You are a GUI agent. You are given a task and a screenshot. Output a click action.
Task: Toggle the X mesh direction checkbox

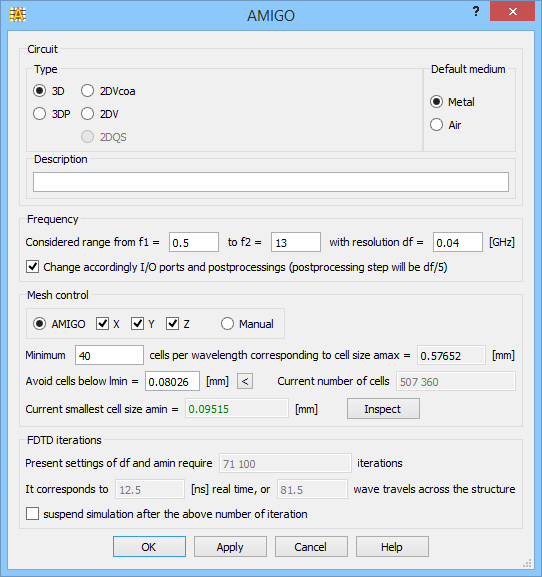point(102,324)
